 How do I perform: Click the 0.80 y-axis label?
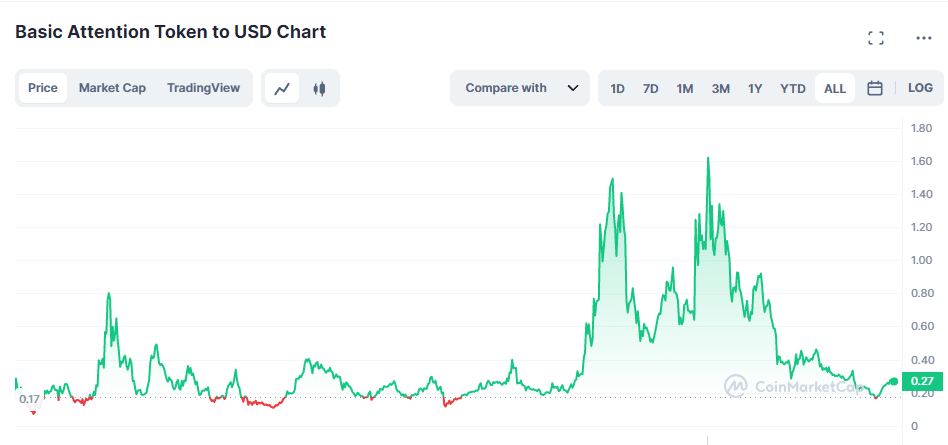pos(924,294)
